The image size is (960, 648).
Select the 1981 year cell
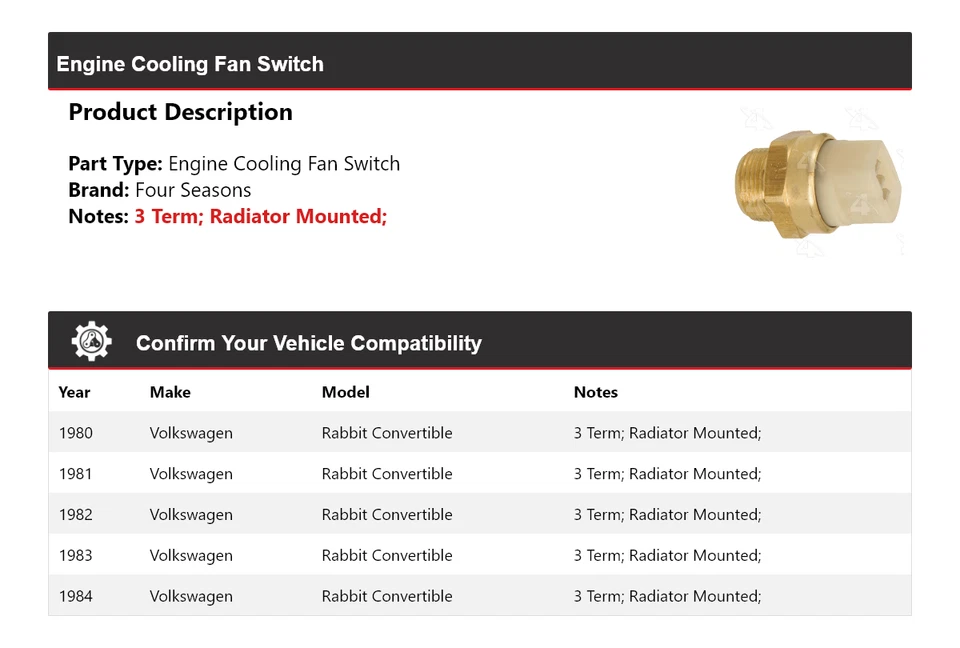pyautogui.click(x=75, y=474)
